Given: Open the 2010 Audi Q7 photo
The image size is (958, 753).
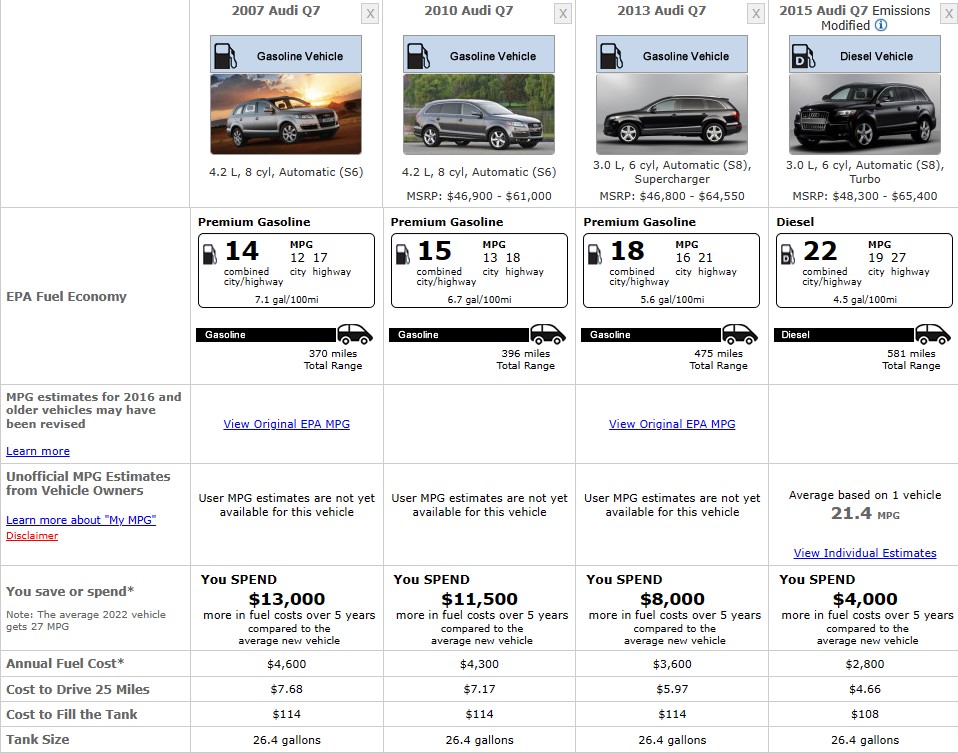Looking at the screenshot, I should pyautogui.click(x=479, y=114).
